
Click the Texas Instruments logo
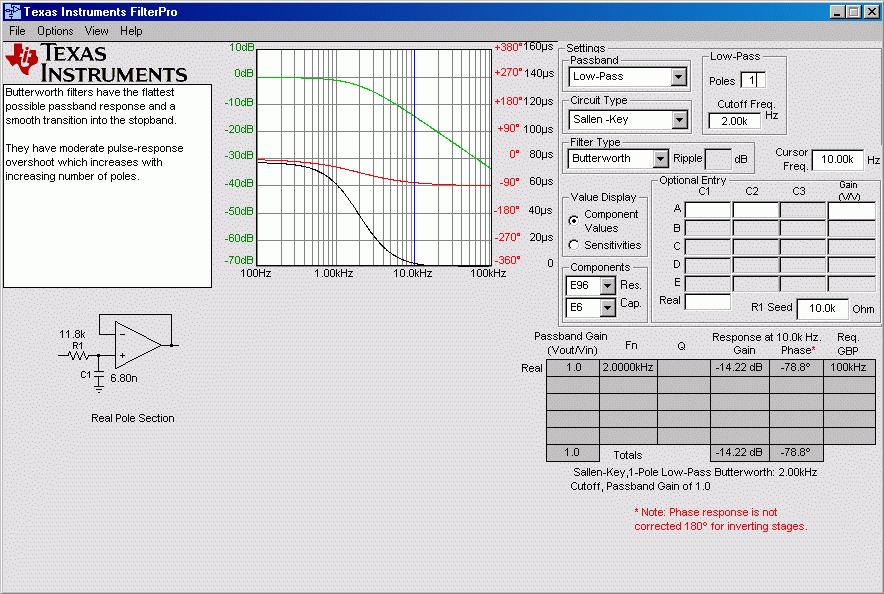(x=96, y=63)
